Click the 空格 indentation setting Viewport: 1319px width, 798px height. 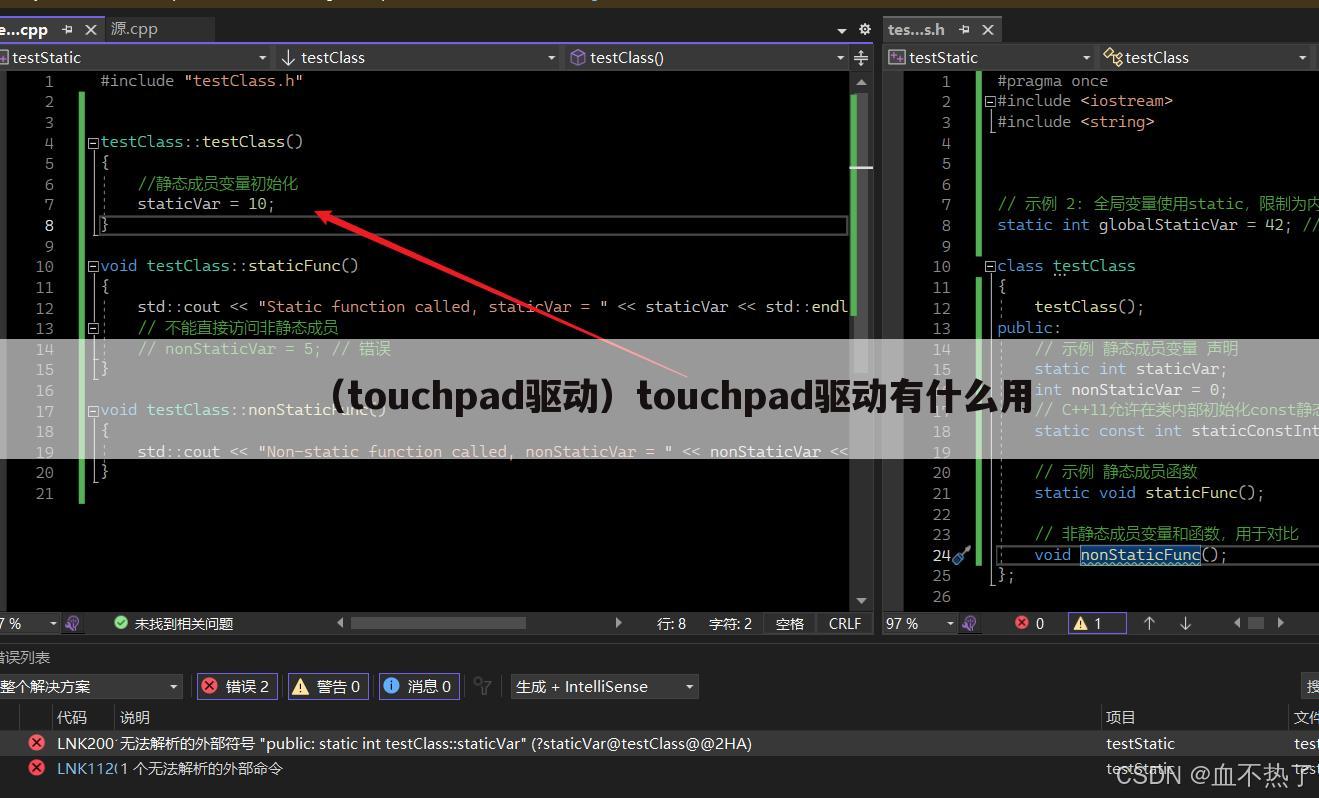790,624
